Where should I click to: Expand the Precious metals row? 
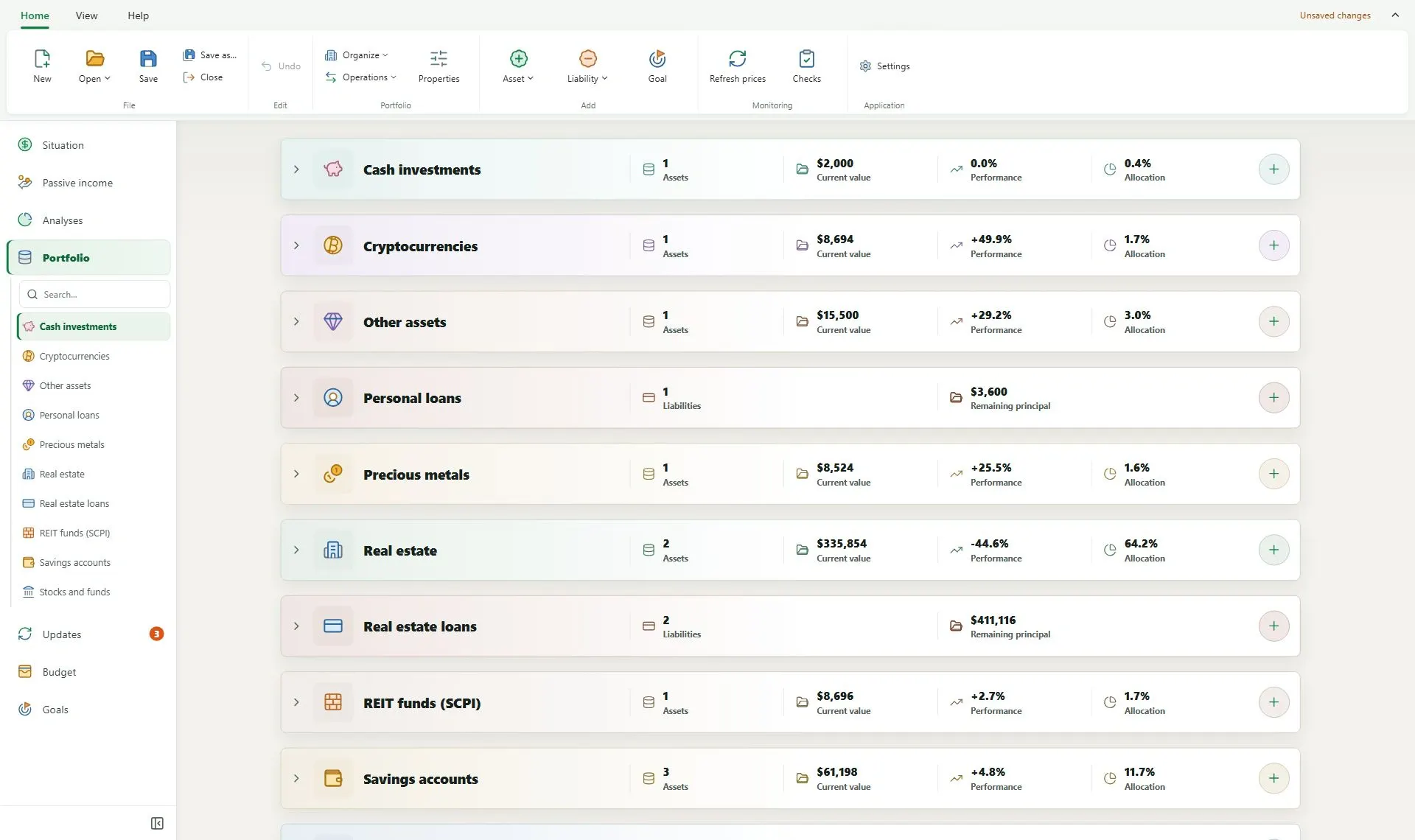[x=296, y=474]
